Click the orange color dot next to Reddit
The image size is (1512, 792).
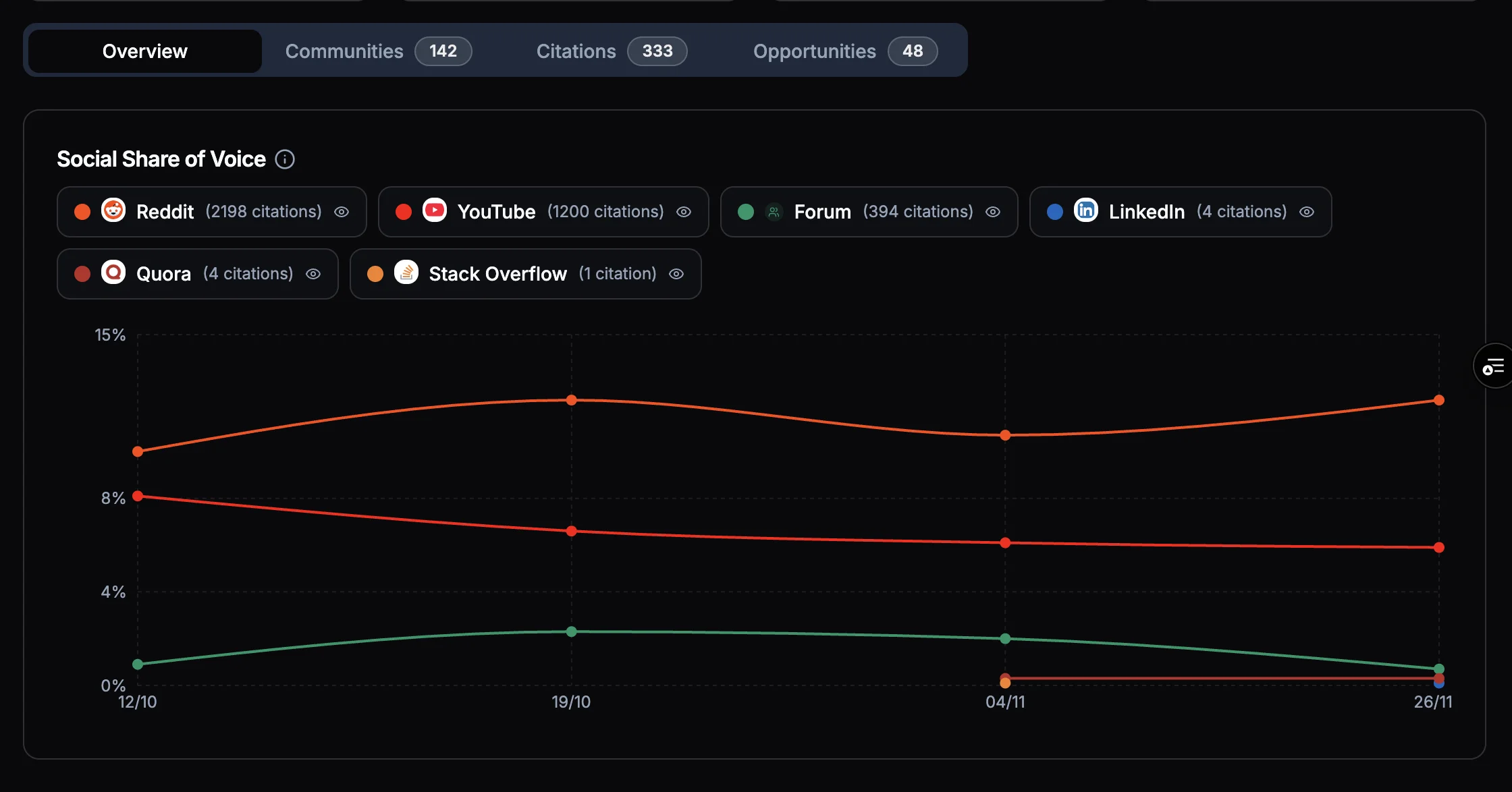82,211
